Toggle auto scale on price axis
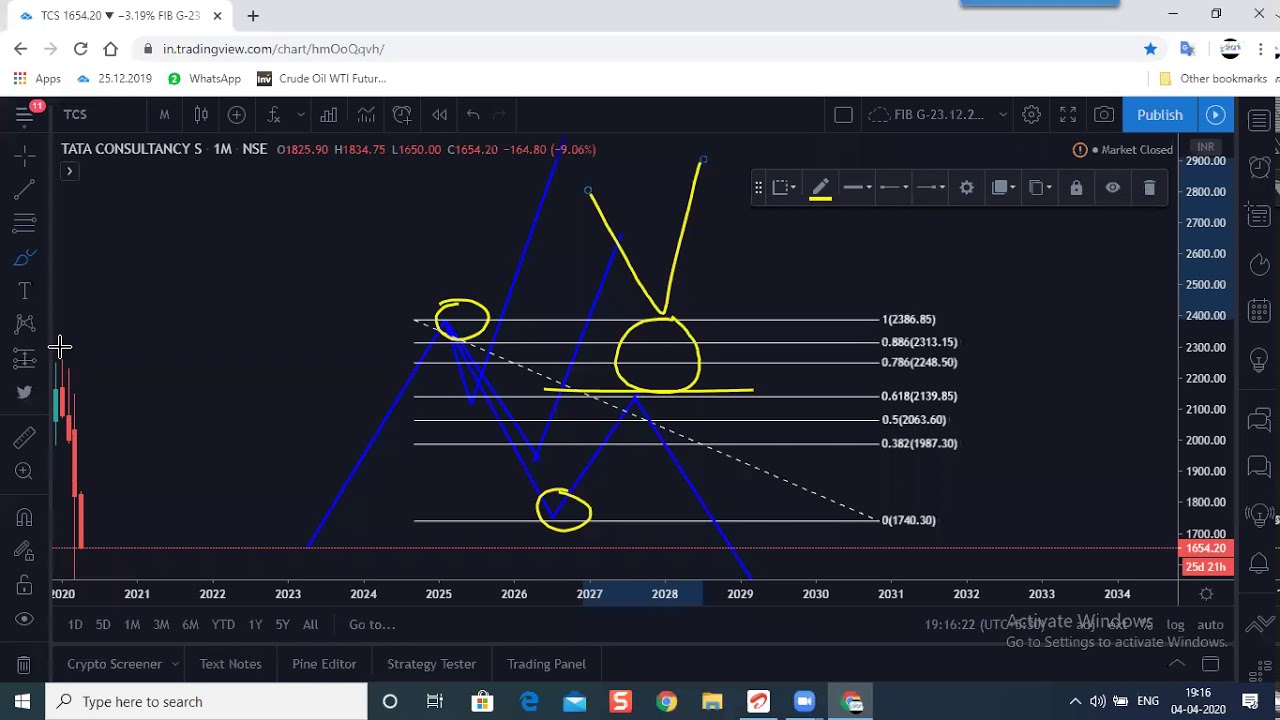The image size is (1280, 720). 1210,624
